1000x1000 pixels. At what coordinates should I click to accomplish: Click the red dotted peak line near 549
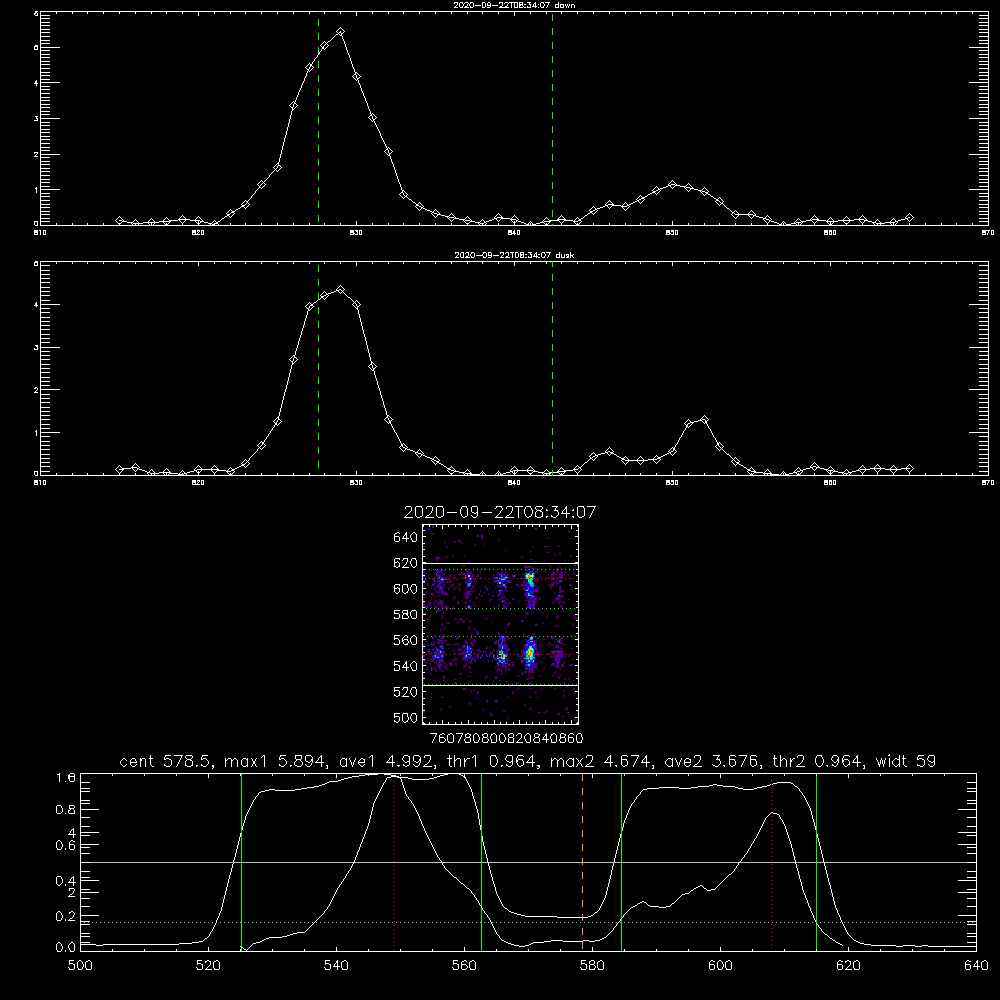(x=394, y=861)
